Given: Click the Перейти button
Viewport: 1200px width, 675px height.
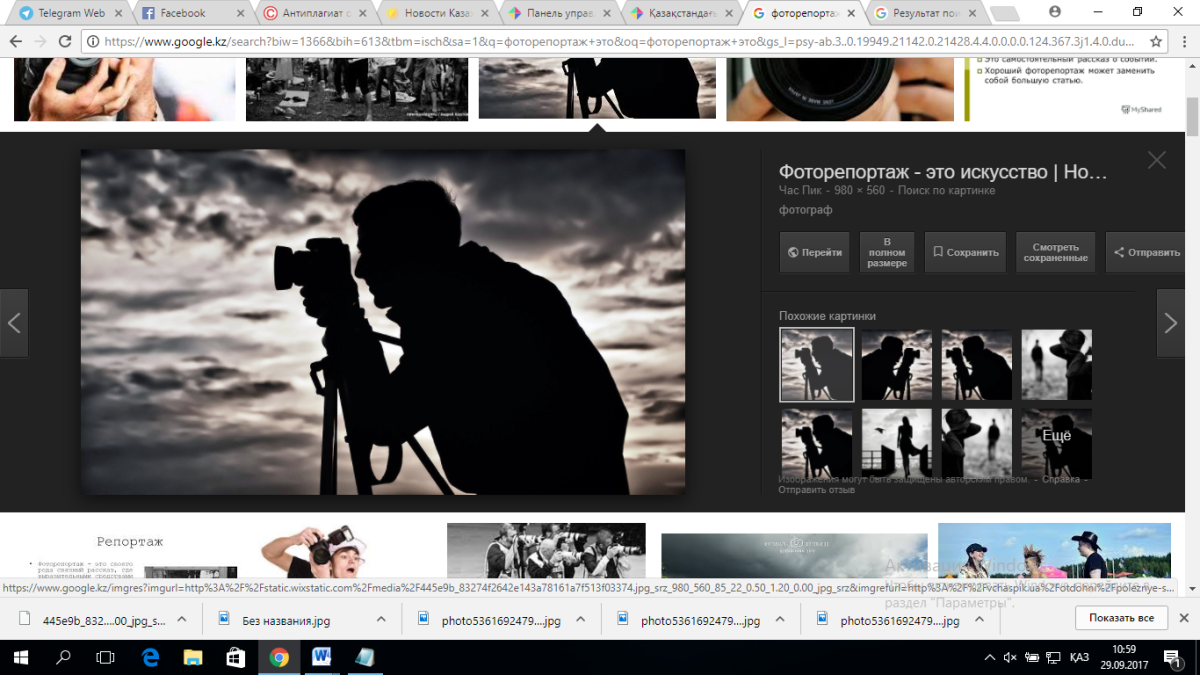Looking at the screenshot, I should click(x=815, y=253).
